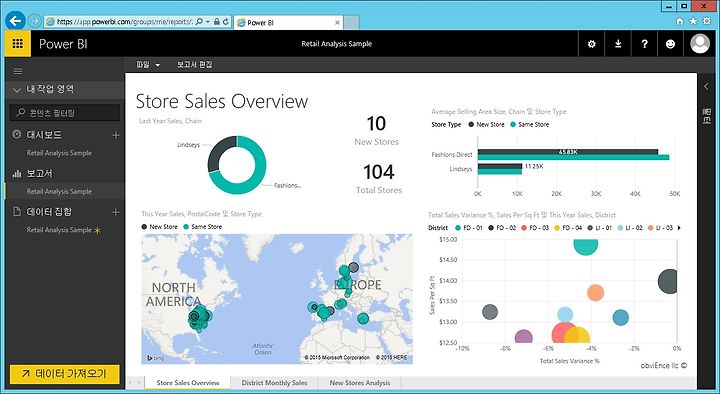Viewport: 720px width, 394px height.
Task: Switch to Store Sales Overview tab
Action: (x=188, y=383)
